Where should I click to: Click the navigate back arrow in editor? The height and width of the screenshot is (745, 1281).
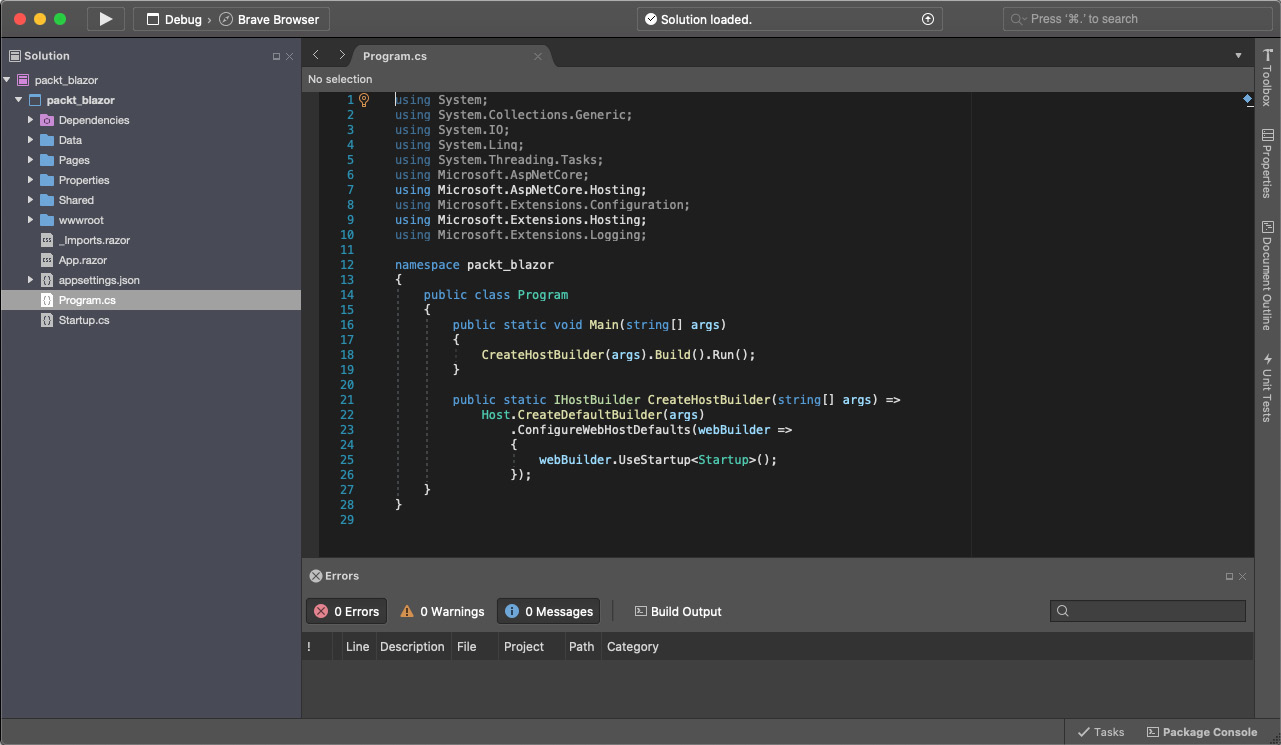316,55
